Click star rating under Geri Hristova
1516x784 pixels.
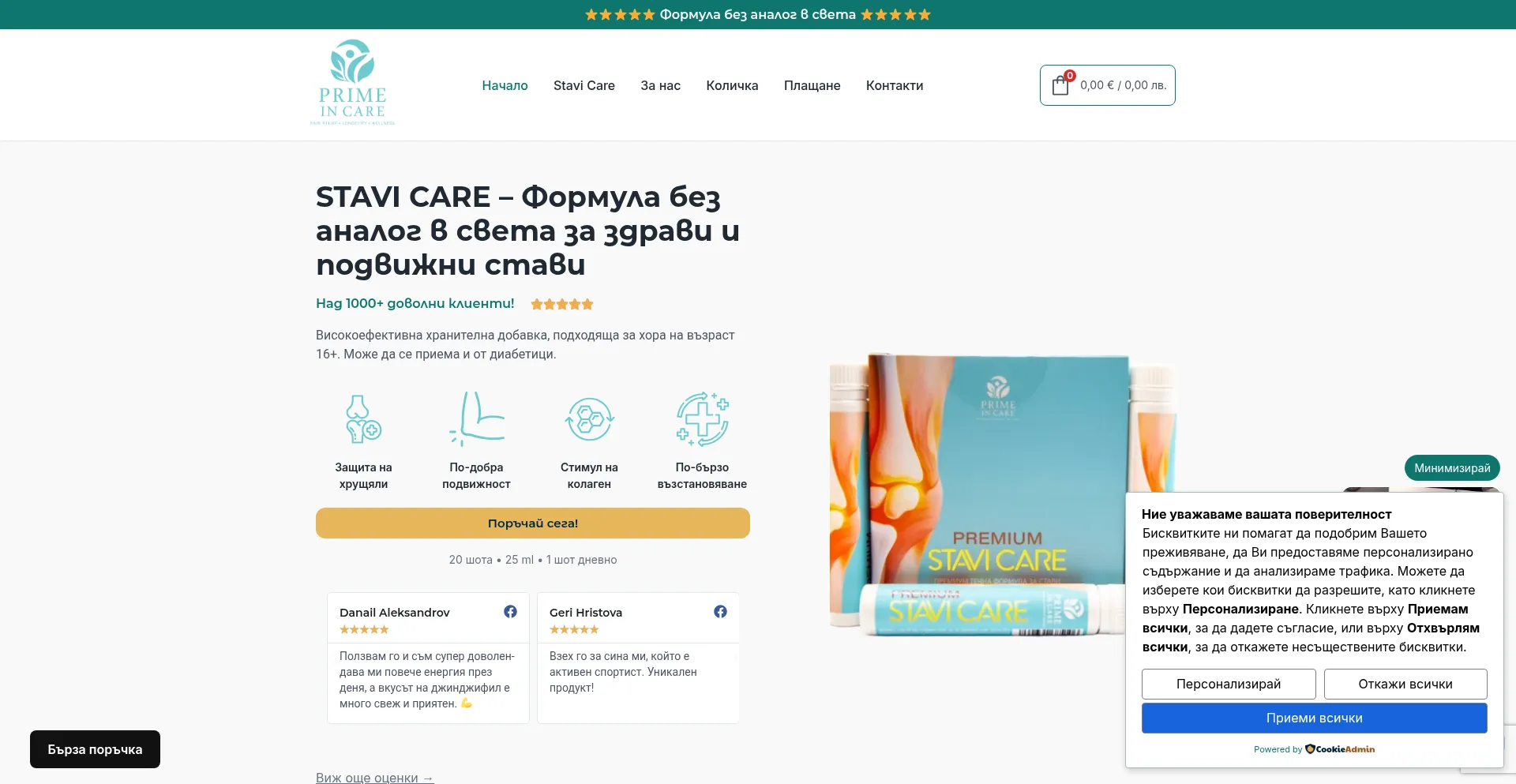[x=574, y=629]
